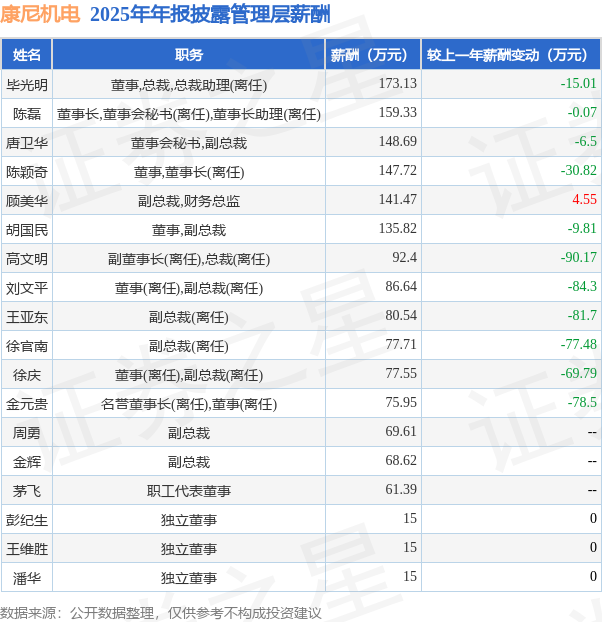Click salary value 92.4
This screenshot has width=602, height=622.
tap(405, 257)
